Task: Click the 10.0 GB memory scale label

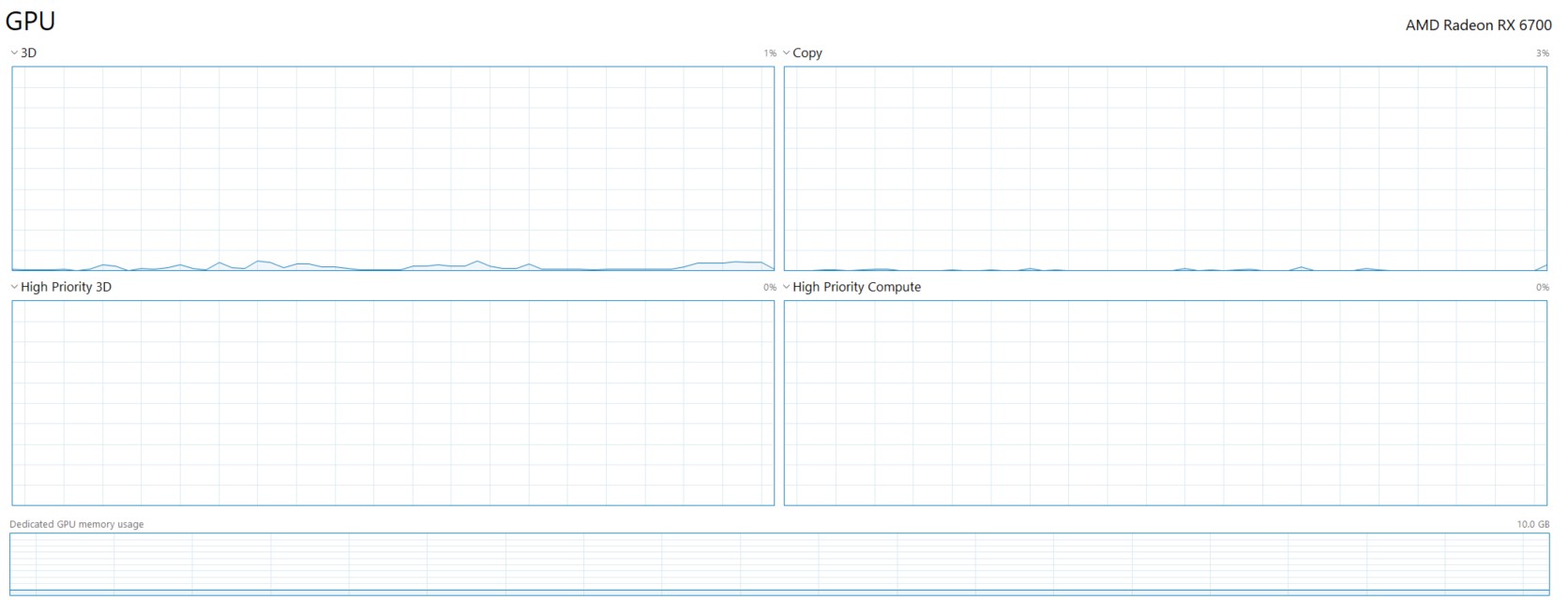Action: pyautogui.click(x=1533, y=524)
